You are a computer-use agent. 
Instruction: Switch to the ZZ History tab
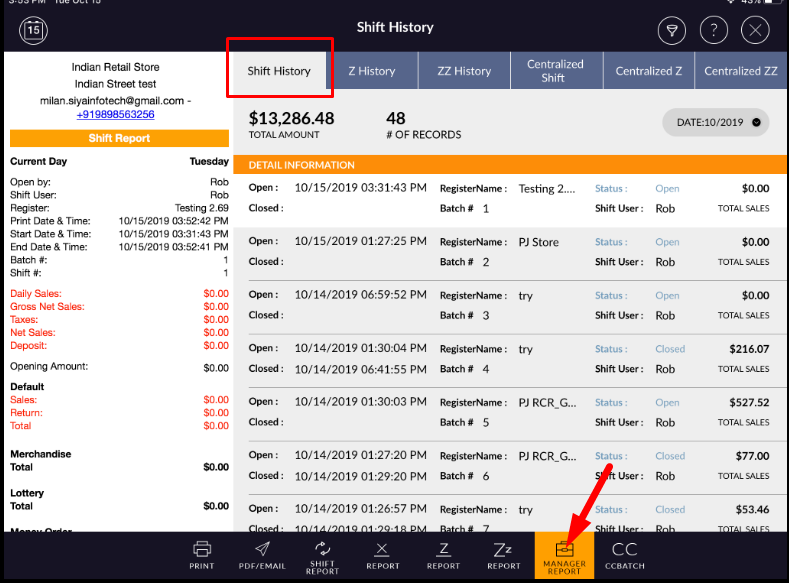pos(464,71)
